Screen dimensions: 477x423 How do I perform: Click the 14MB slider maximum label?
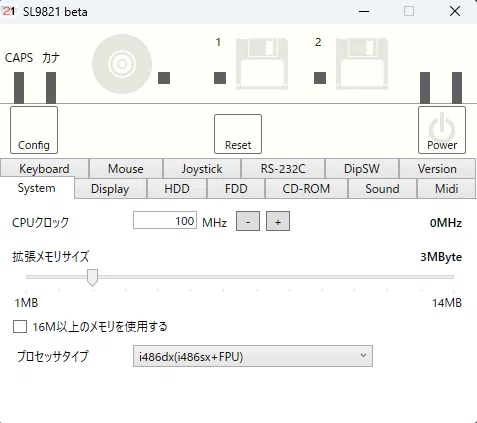tap(447, 303)
